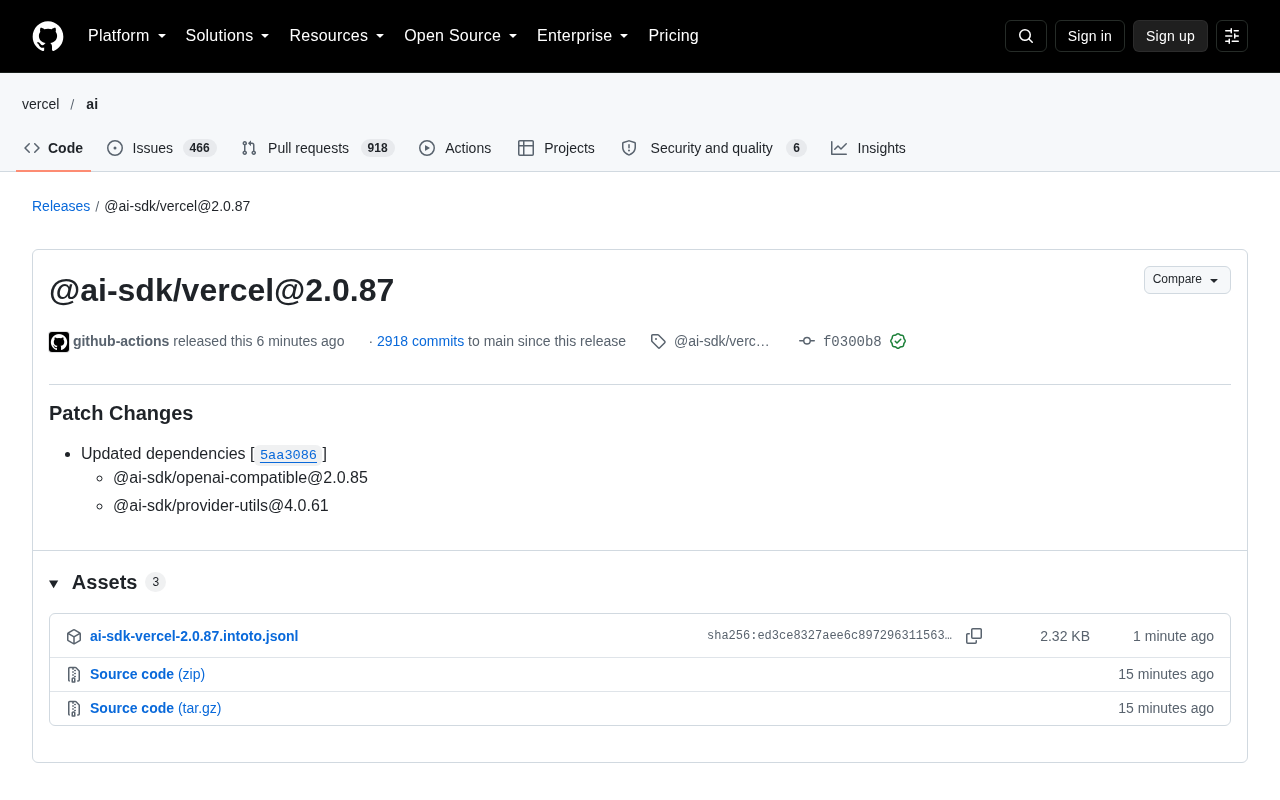Open the vercel owner link

[x=41, y=104]
